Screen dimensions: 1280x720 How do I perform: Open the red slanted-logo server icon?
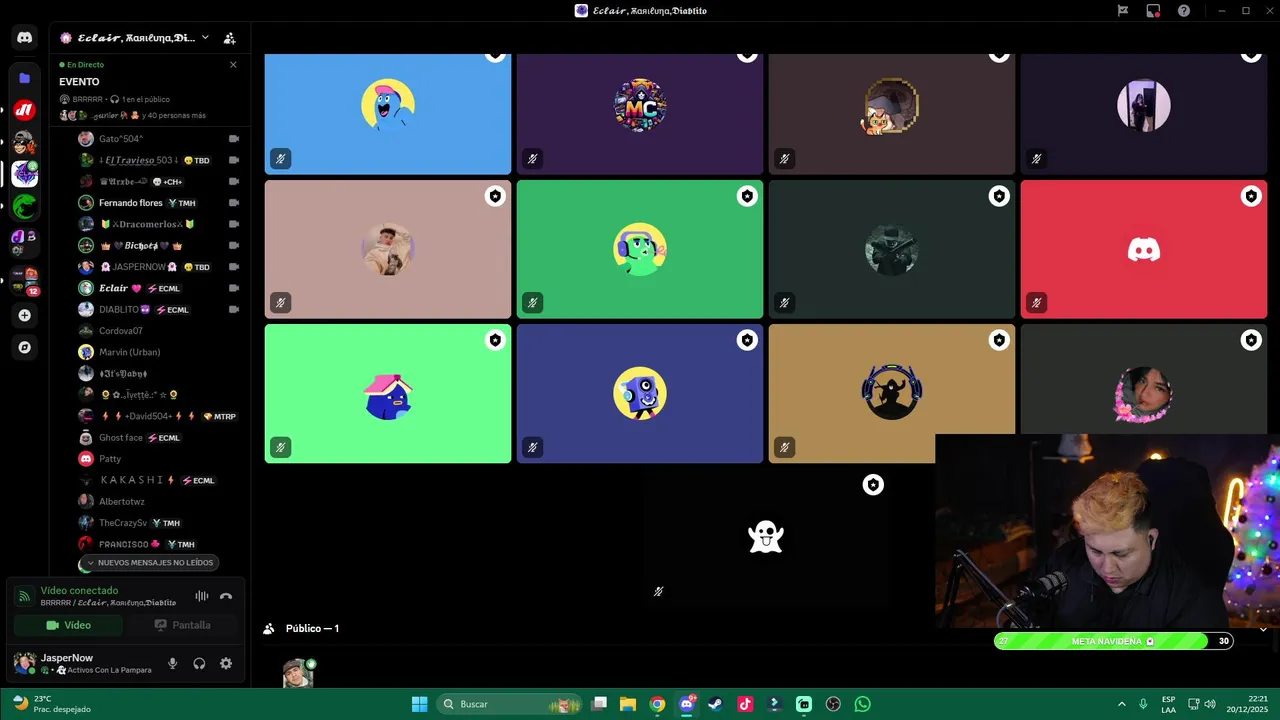point(25,110)
